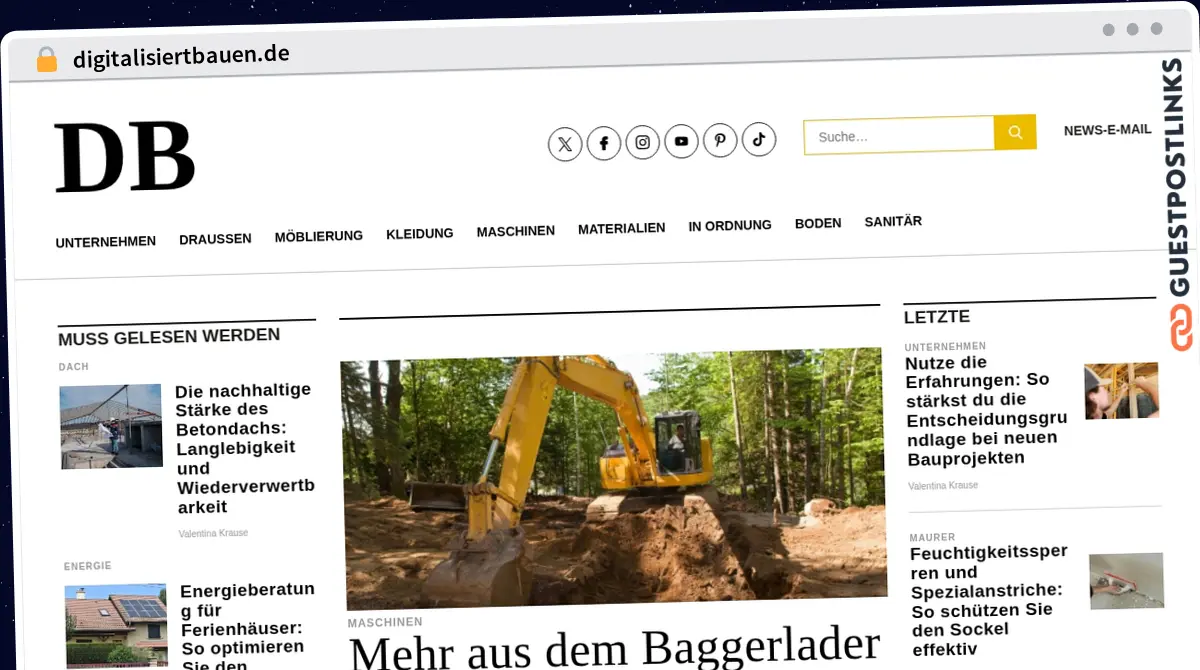Click the MUSS GELESEN WERDEN heading

(169, 337)
